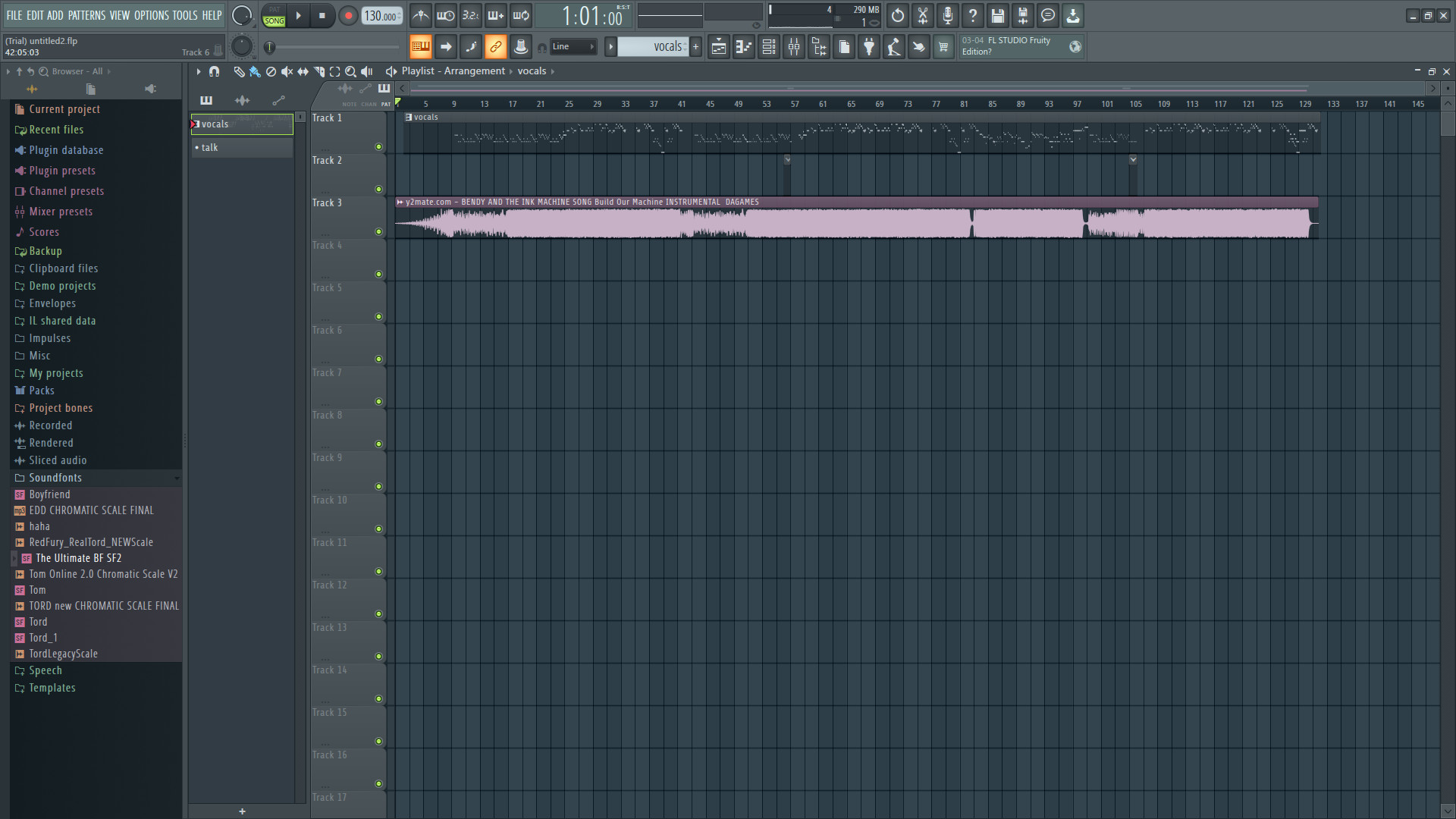Open audio editor scissors icon
Viewport: 1456px width, 819px height.
pyautogui.click(x=922, y=15)
